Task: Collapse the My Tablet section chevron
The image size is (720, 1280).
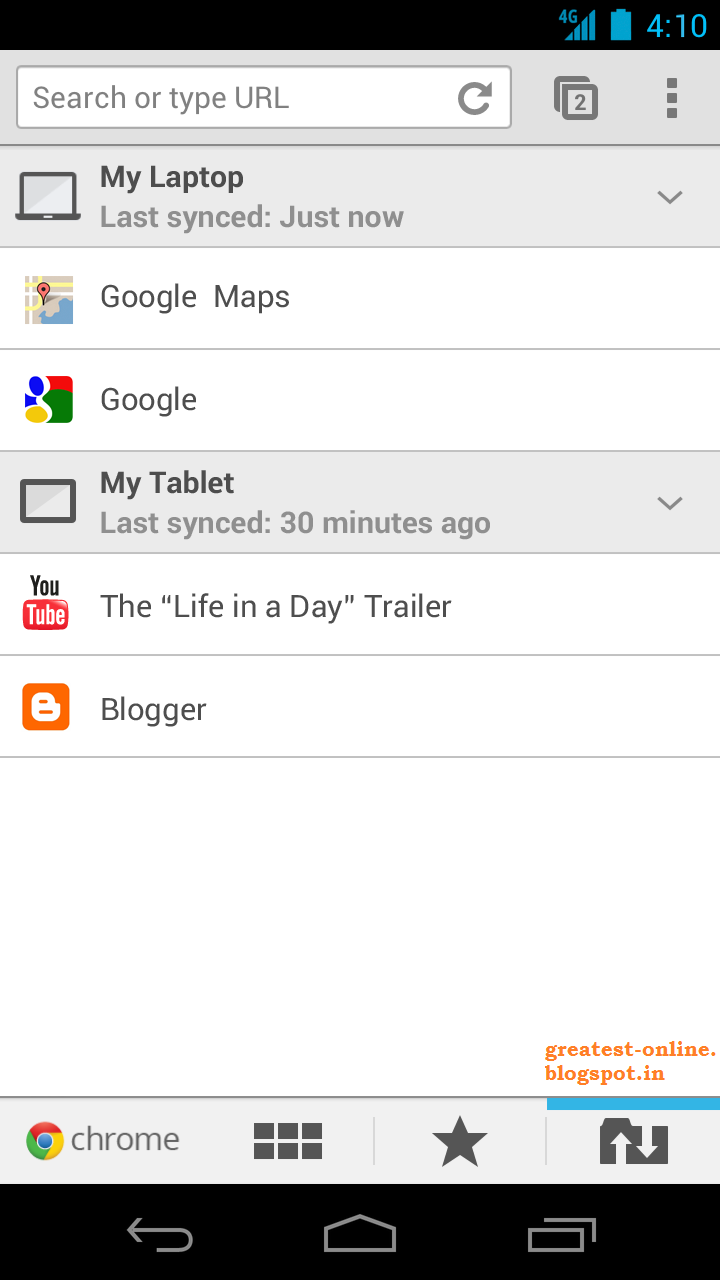Action: 669,502
